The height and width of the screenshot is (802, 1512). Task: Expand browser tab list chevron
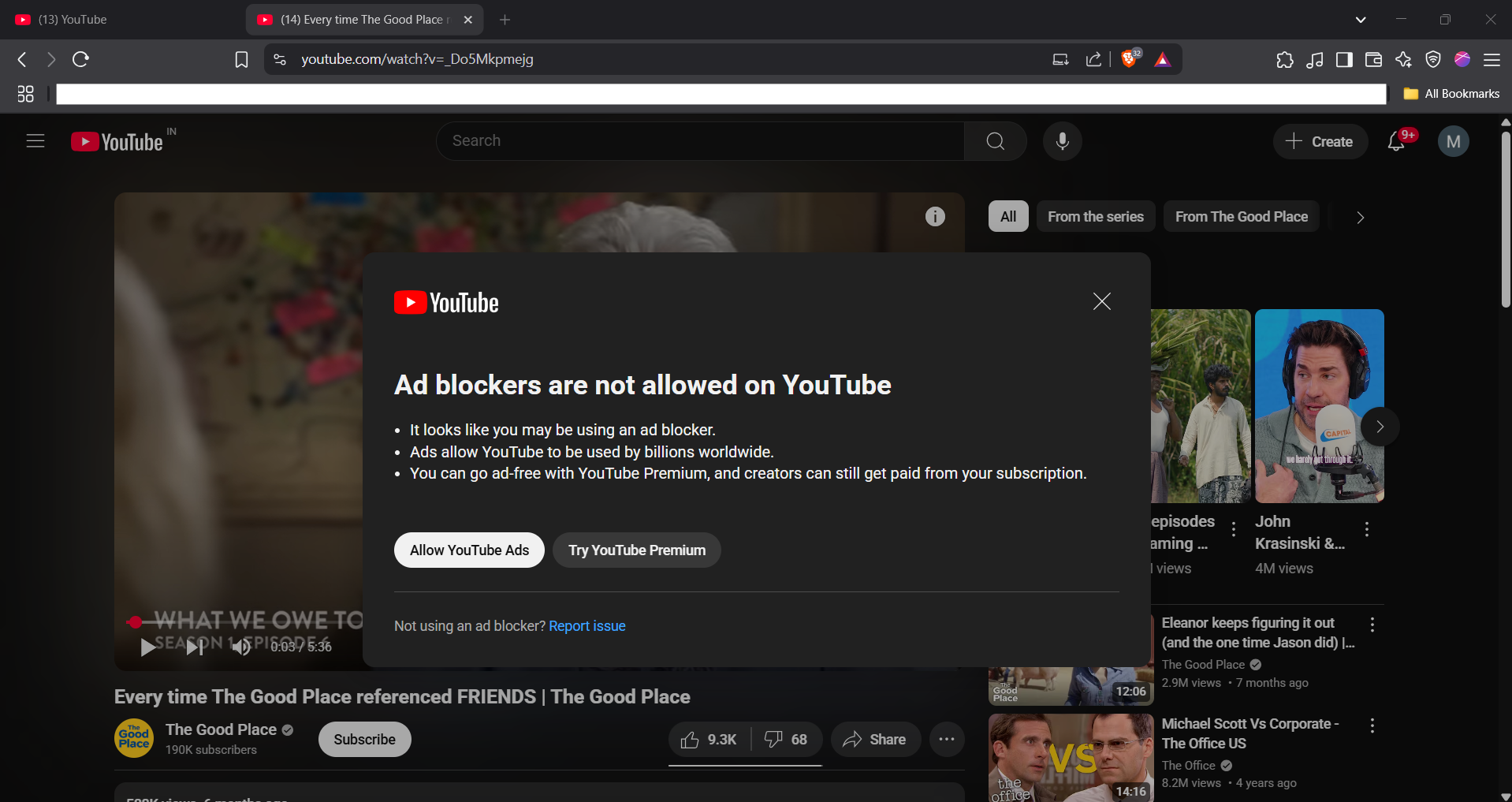pyautogui.click(x=1361, y=20)
